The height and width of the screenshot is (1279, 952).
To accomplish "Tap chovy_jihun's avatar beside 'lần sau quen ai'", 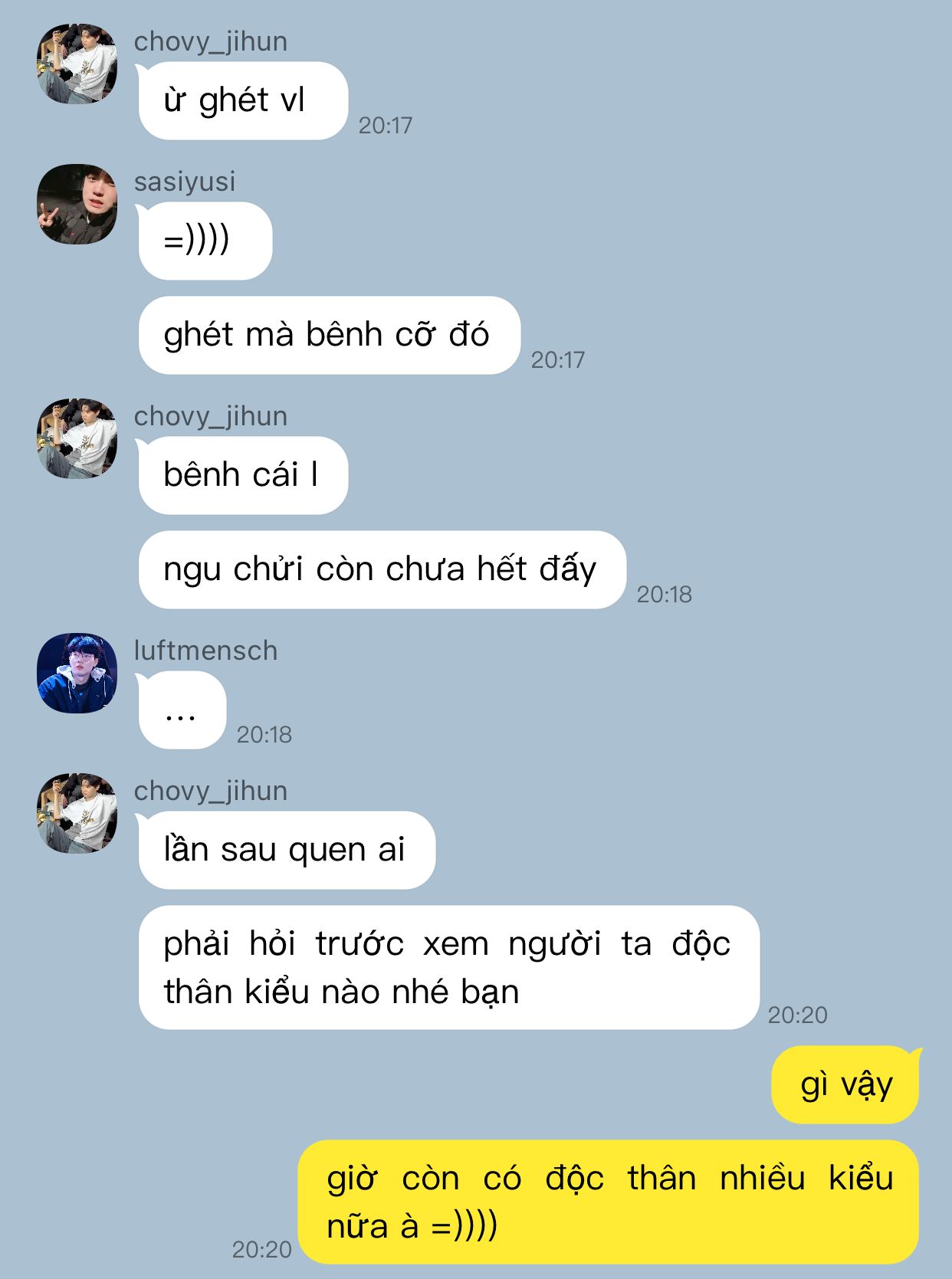I will click(77, 813).
